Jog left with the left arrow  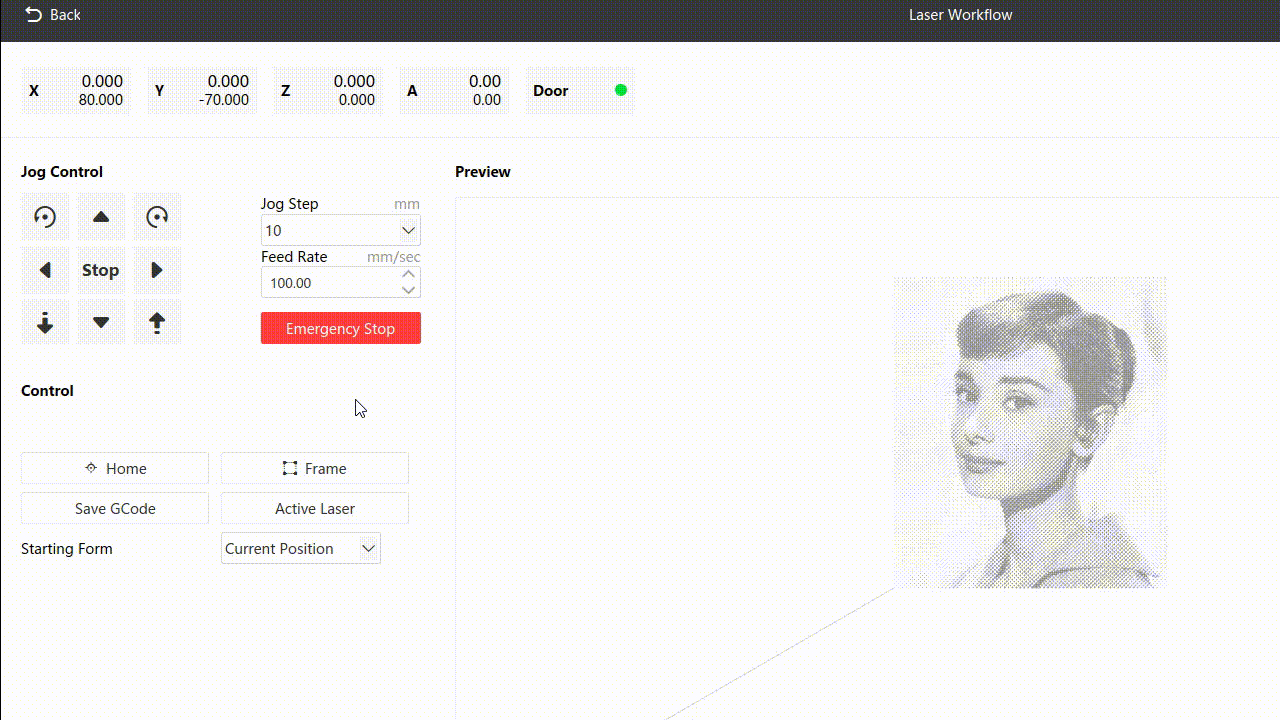(45, 270)
